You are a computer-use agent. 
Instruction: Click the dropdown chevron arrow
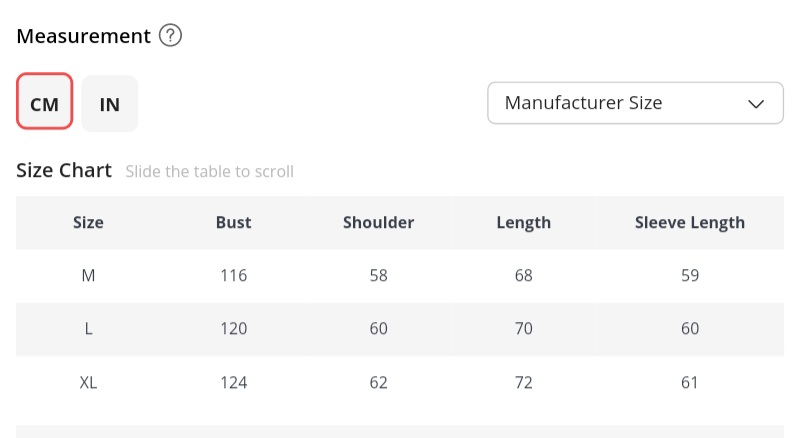click(x=757, y=103)
